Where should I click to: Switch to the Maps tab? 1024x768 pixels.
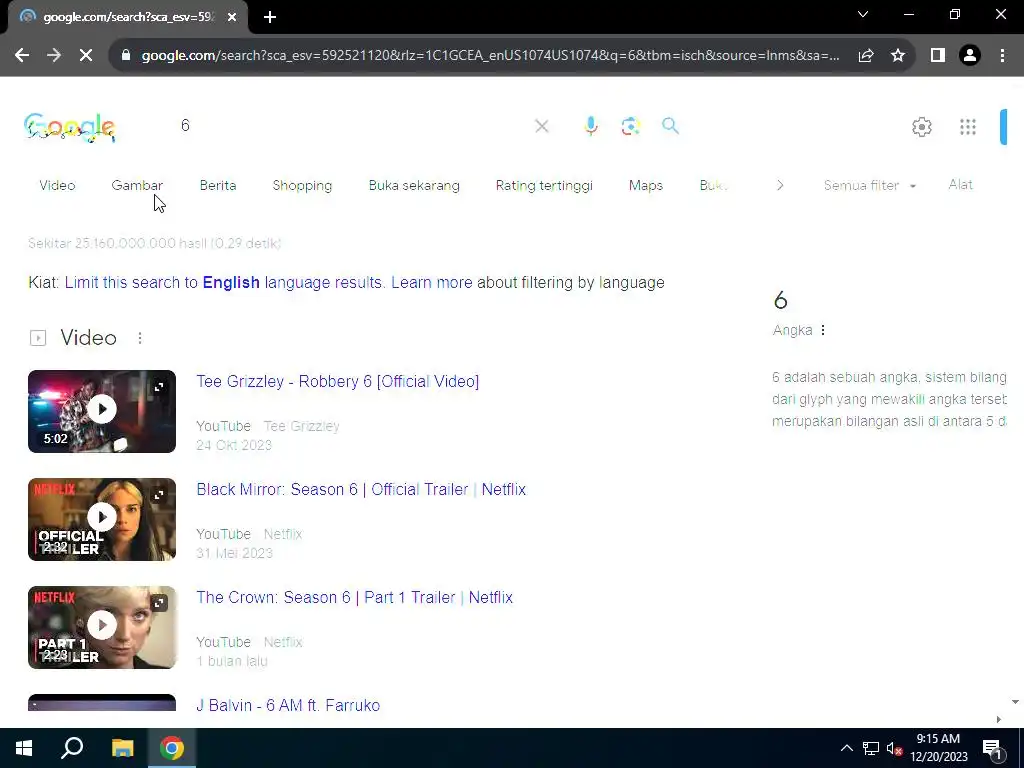(x=646, y=185)
